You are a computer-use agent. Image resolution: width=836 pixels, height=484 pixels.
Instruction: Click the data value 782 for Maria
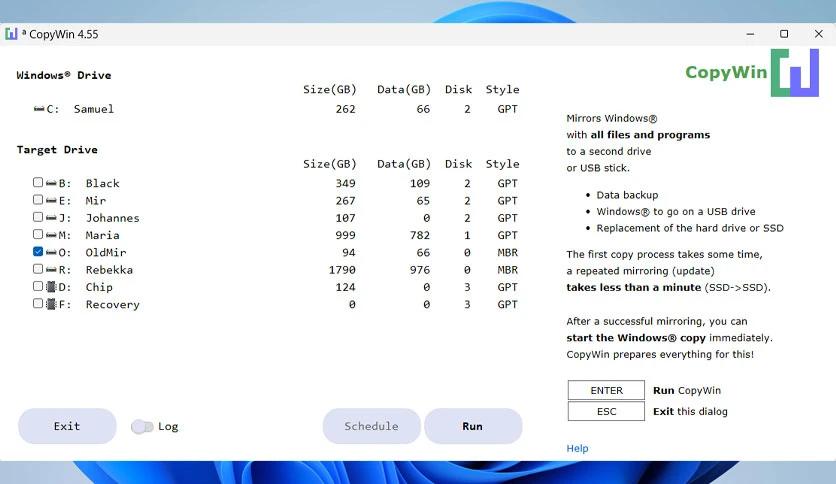pyautogui.click(x=420, y=235)
